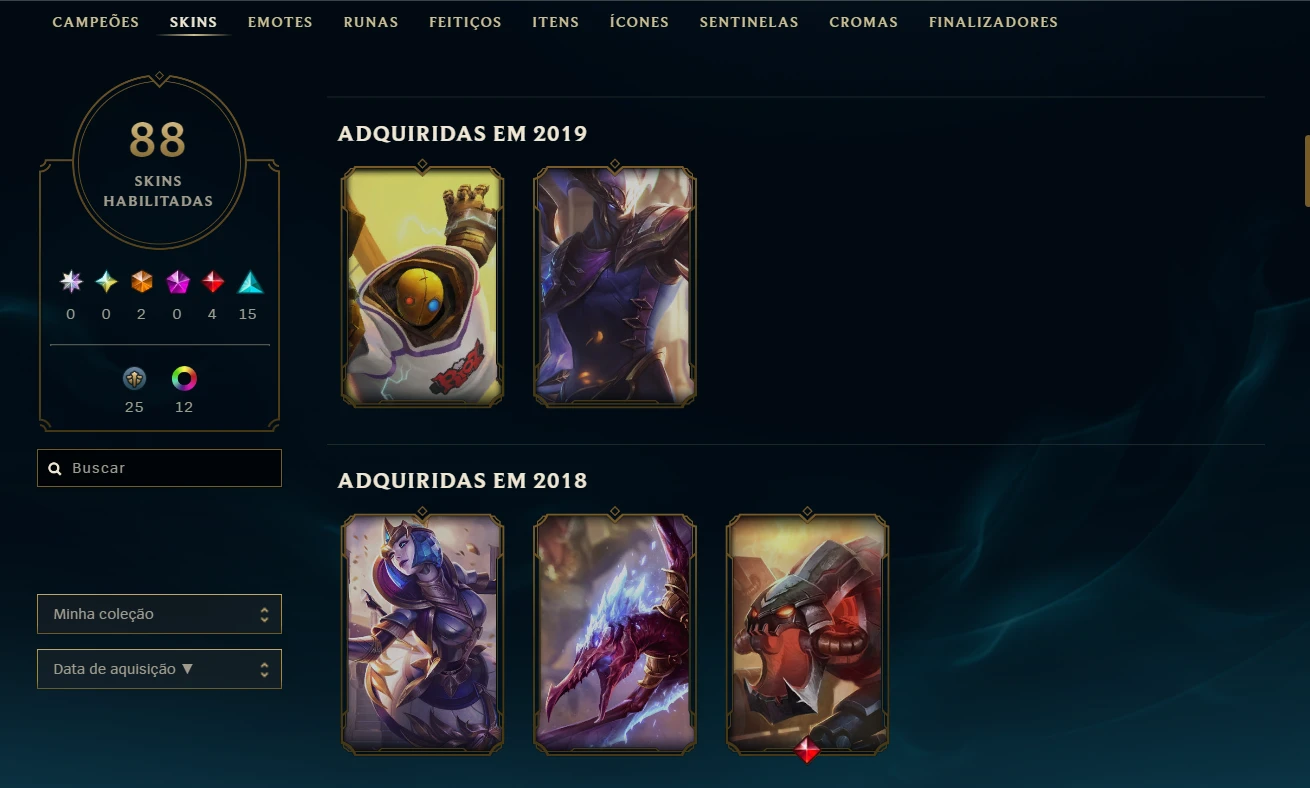Click the teal Mythic rarity gem icon
The height and width of the screenshot is (788, 1310).
(x=107, y=282)
